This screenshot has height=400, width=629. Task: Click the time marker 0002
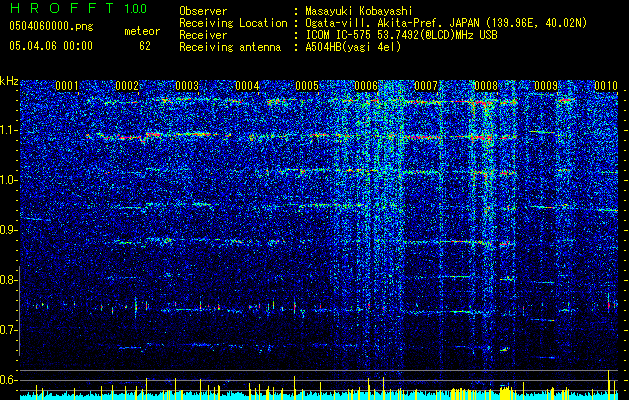click(x=127, y=86)
